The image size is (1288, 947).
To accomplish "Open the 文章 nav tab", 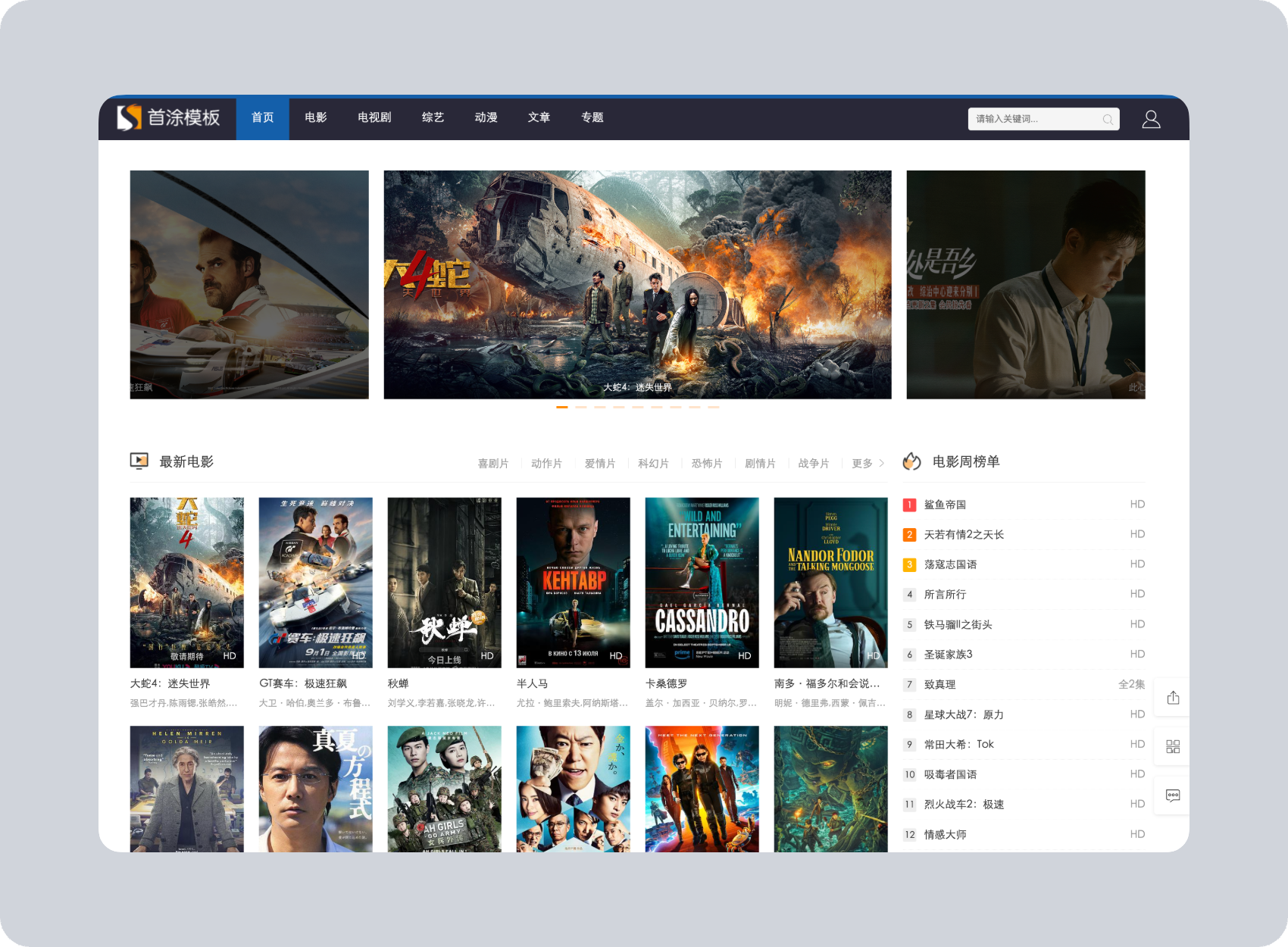I will point(539,117).
